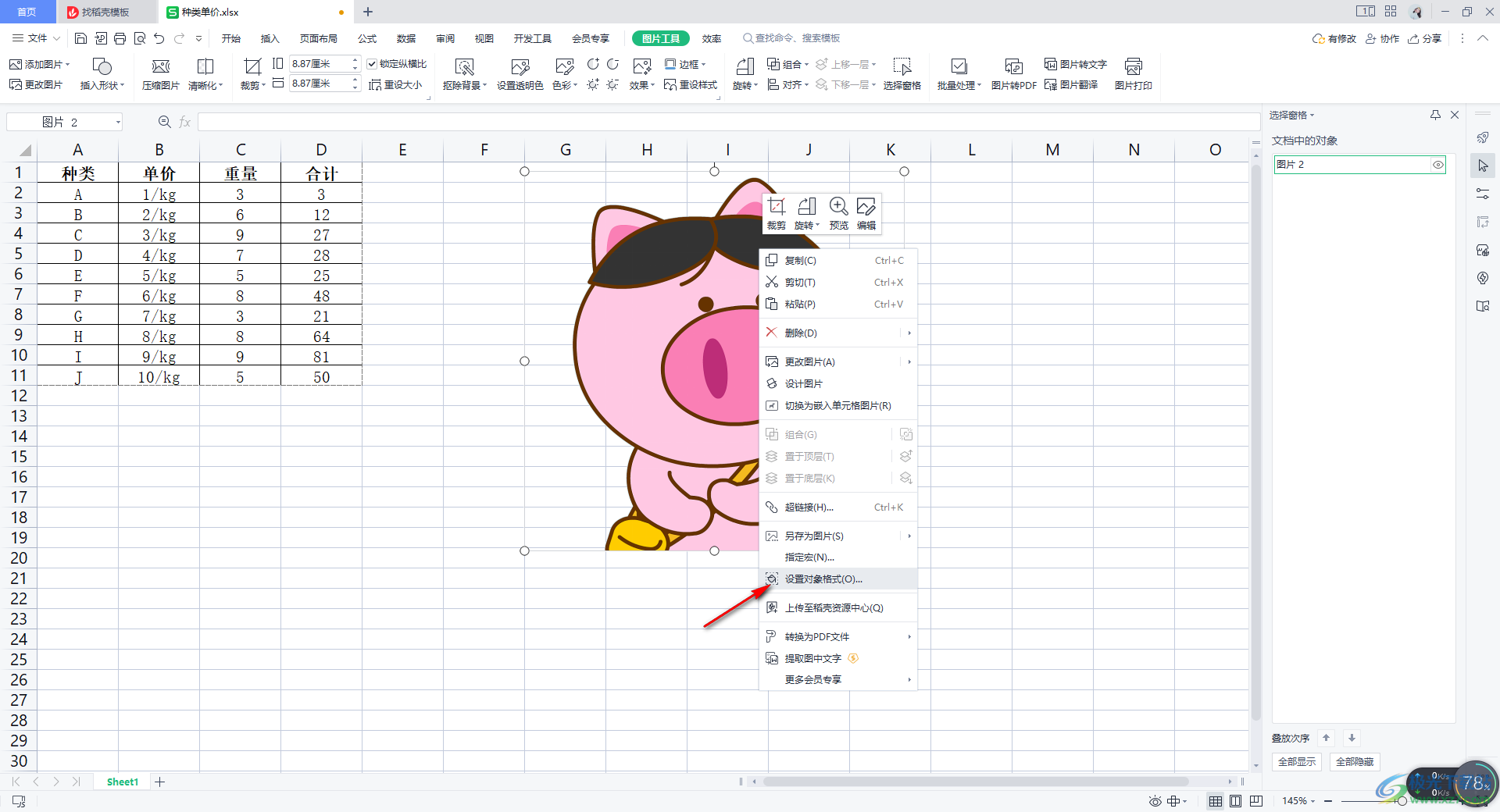This screenshot has width=1500, height=812.
Task: Choose Save as Picture (另存为图片) in context menu
Action: pyautogui.click(x=838, y=536)
